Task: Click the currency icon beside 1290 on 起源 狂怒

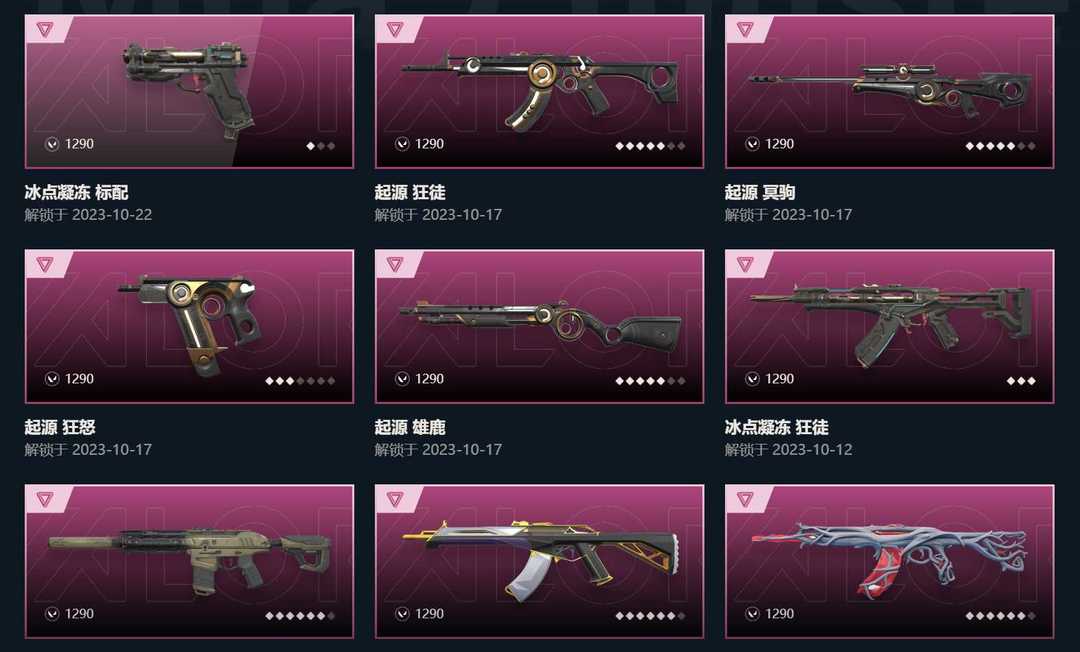Action: point(52,379)
